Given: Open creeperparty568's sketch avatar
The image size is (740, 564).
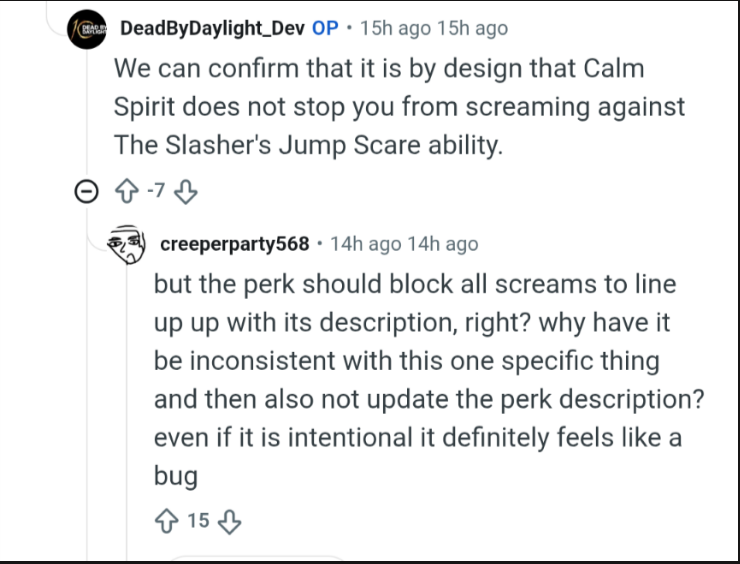Looking at the screenshot, I should click(126, 244).
